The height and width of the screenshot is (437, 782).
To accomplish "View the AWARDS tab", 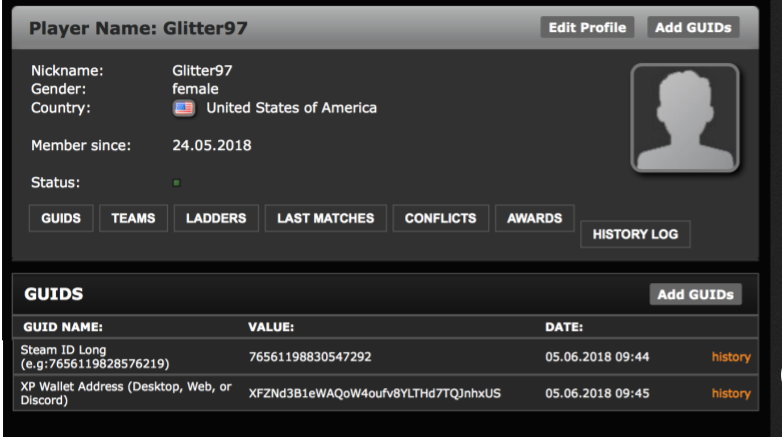I will point(535,218).
